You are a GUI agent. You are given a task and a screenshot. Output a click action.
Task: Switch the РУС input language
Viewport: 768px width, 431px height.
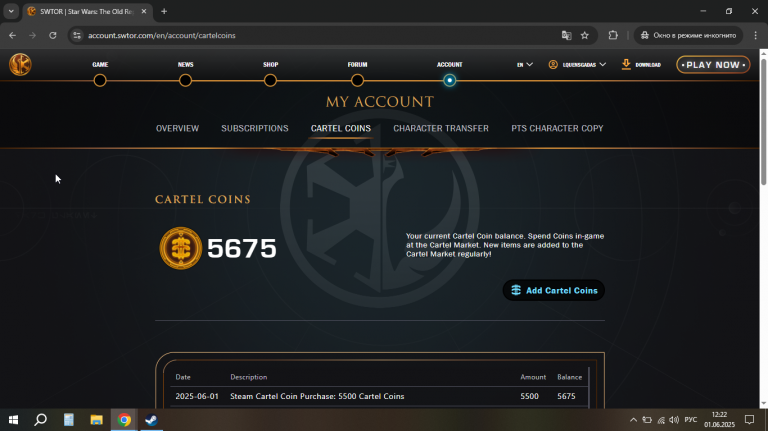691,420
